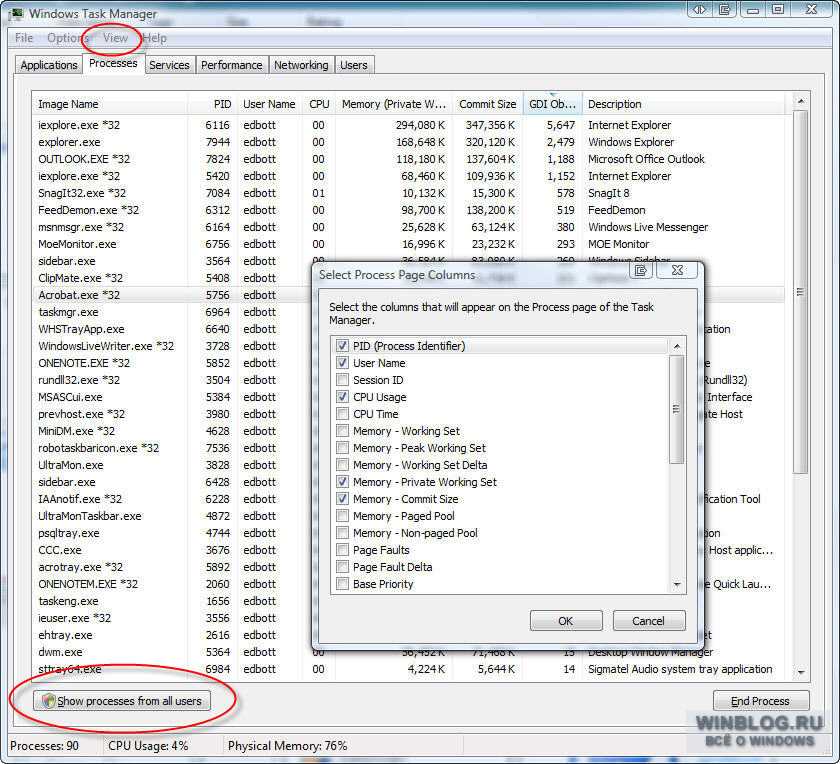Enable the Session ID column
840x764 pixels.
point(342,380)
